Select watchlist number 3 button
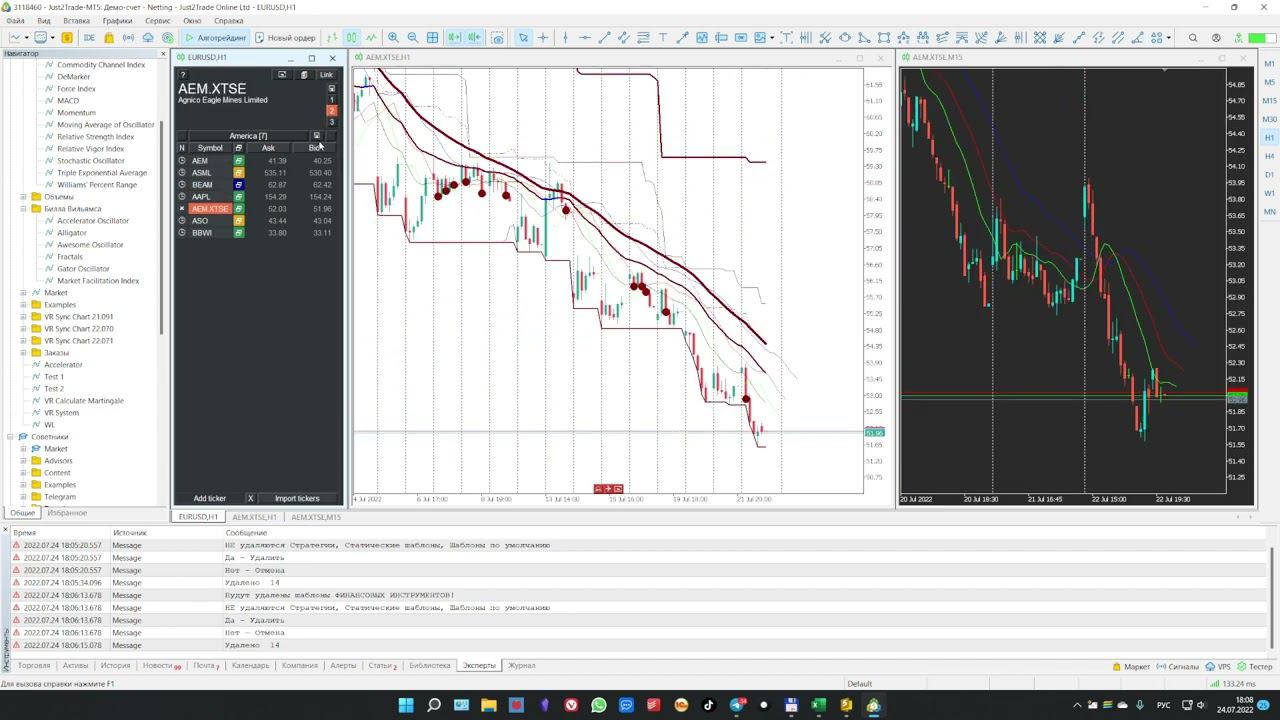The height and width of the screenshot is (720, 1280). pos(332,121)
